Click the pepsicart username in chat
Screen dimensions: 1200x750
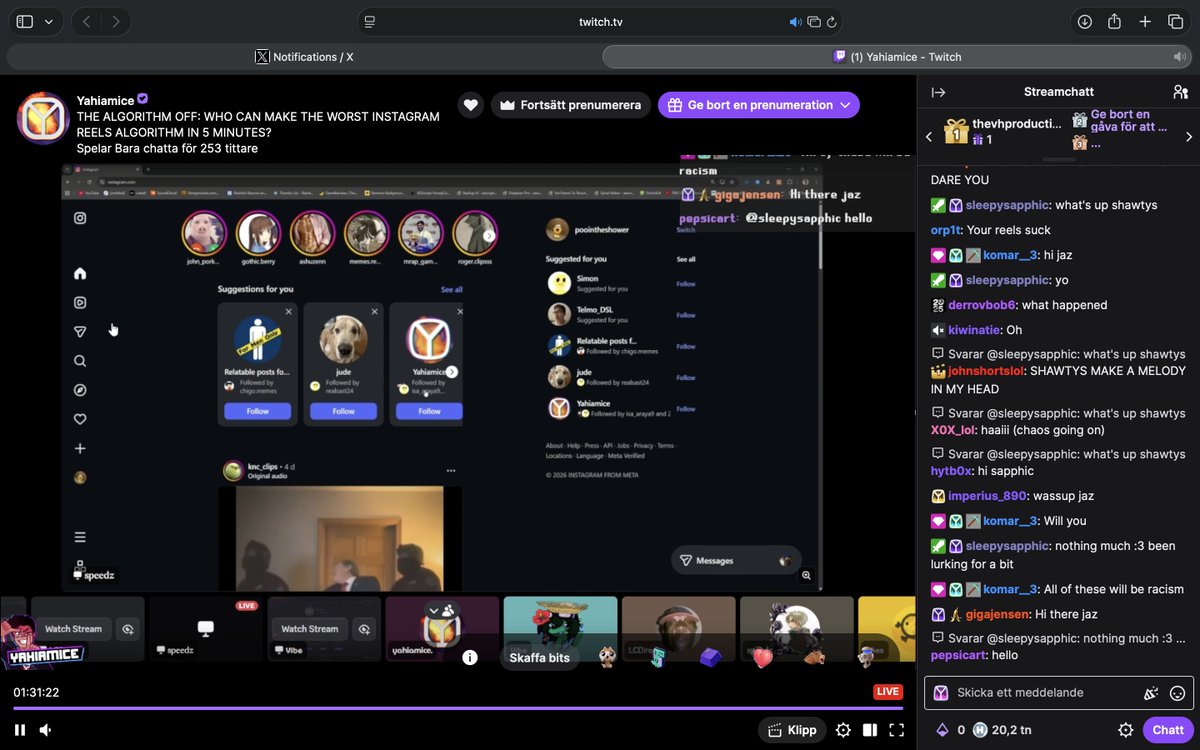coord(958,655)
